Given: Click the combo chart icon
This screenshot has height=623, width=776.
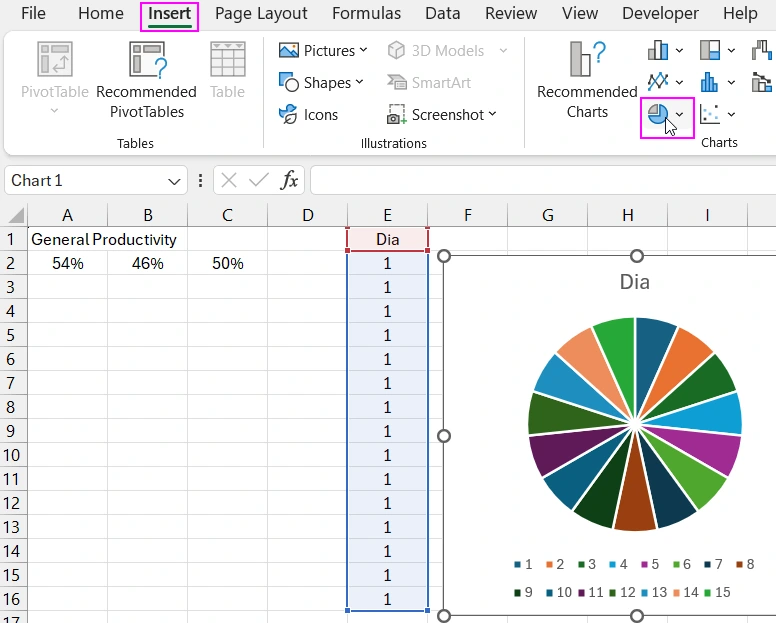Looking at the screenshot, I should pyautogui.click(x=762, y=82).
